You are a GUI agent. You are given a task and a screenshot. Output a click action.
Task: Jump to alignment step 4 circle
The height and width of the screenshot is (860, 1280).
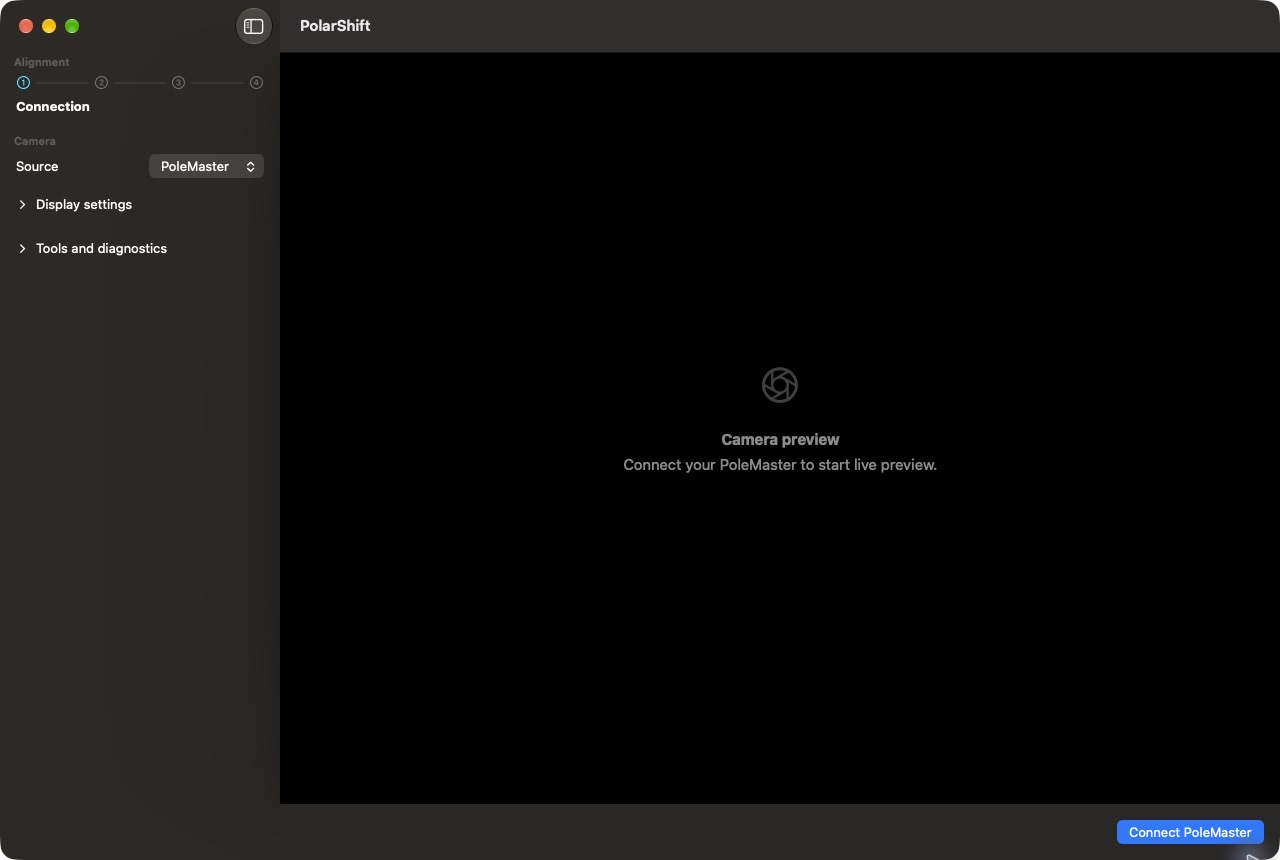pyautogui.click(x=256, y=83)
